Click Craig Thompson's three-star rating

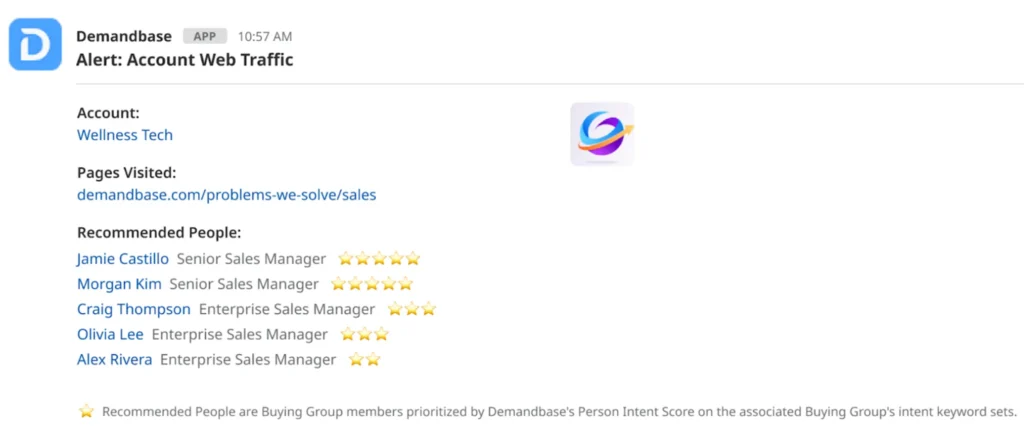point(412,309)
